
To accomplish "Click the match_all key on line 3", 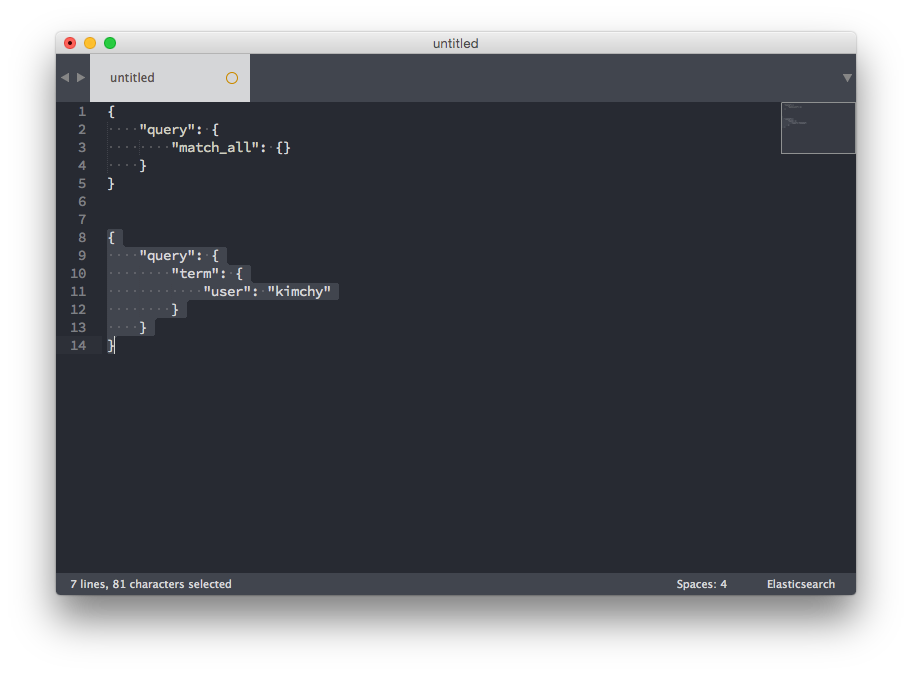I will pos(216,147).
